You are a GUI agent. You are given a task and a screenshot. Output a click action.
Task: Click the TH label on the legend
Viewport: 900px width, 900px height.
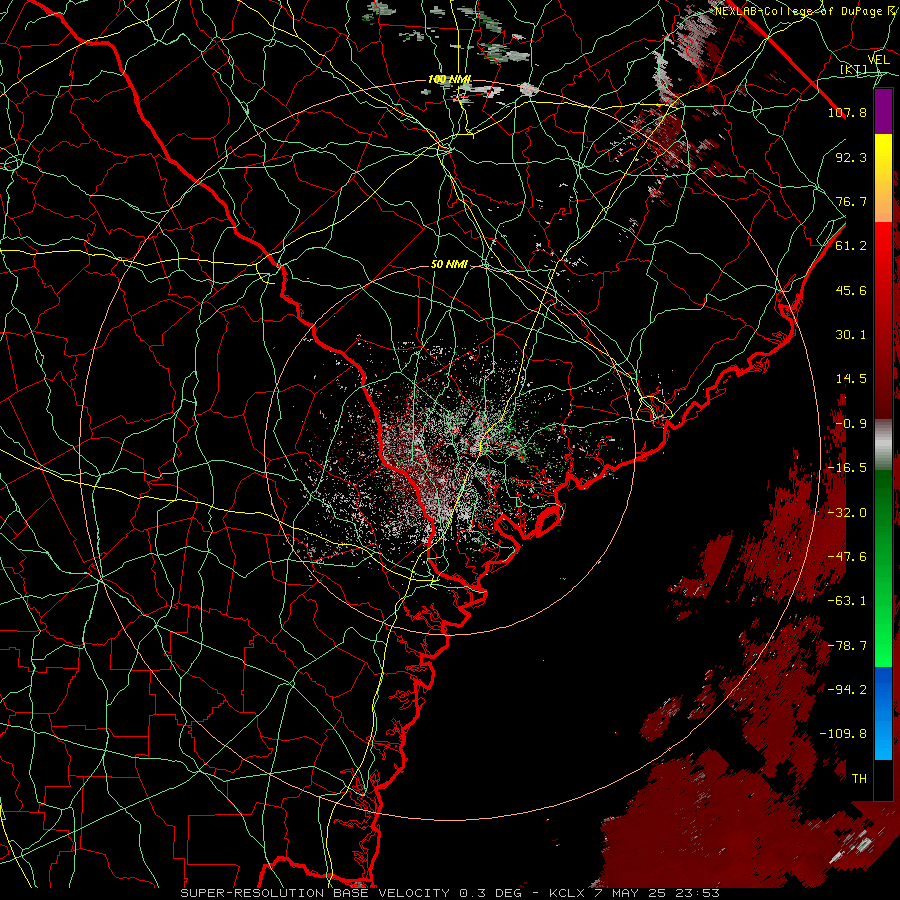tap(859, 779)
